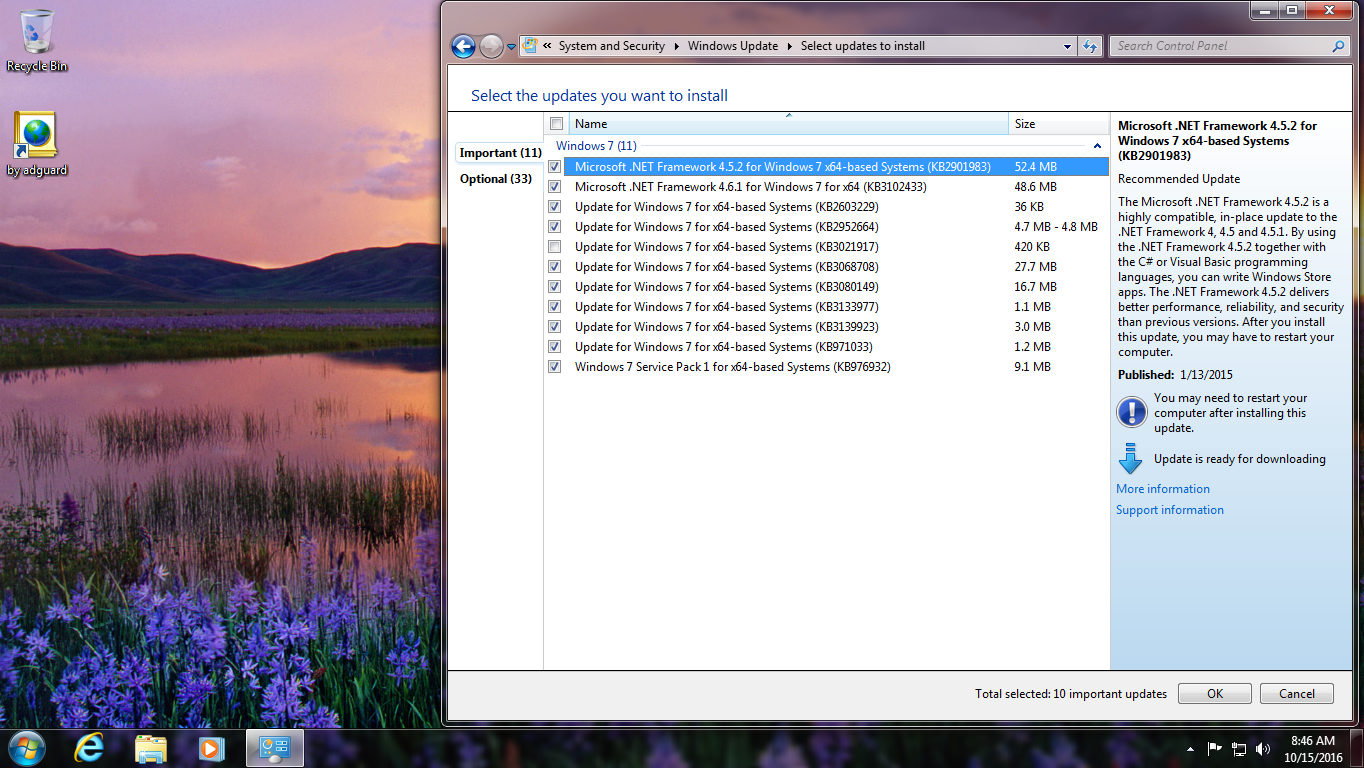
Task: Show hidden icons arrow in system tray
Action: [1190, 749]
